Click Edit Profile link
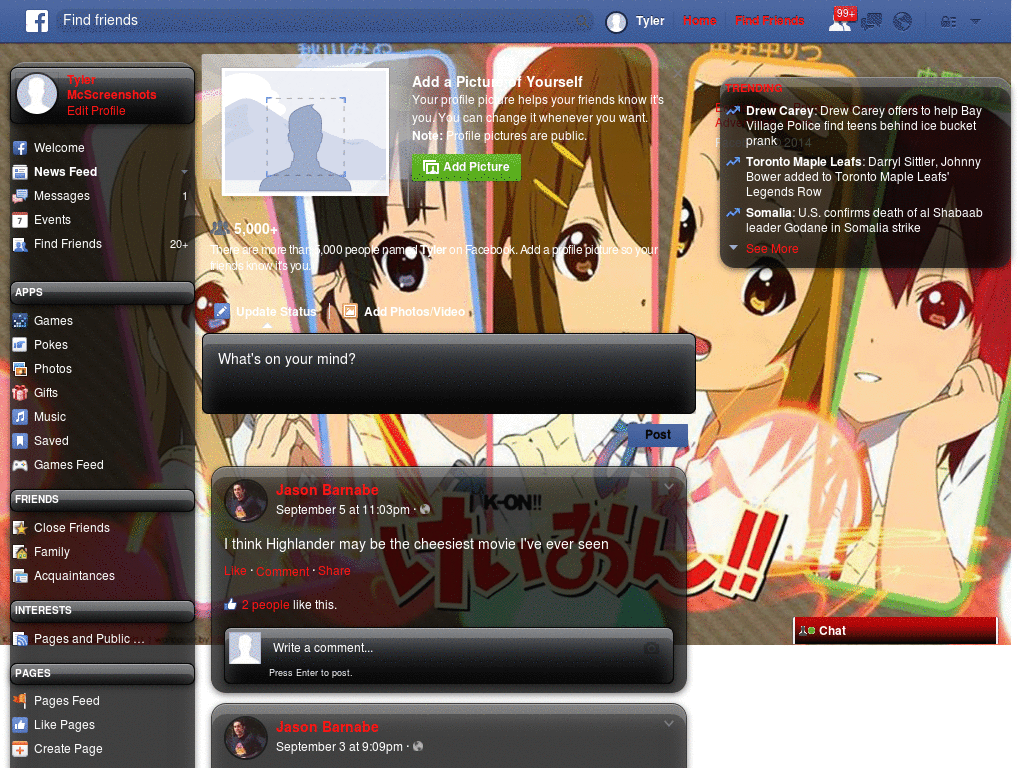 96,110
